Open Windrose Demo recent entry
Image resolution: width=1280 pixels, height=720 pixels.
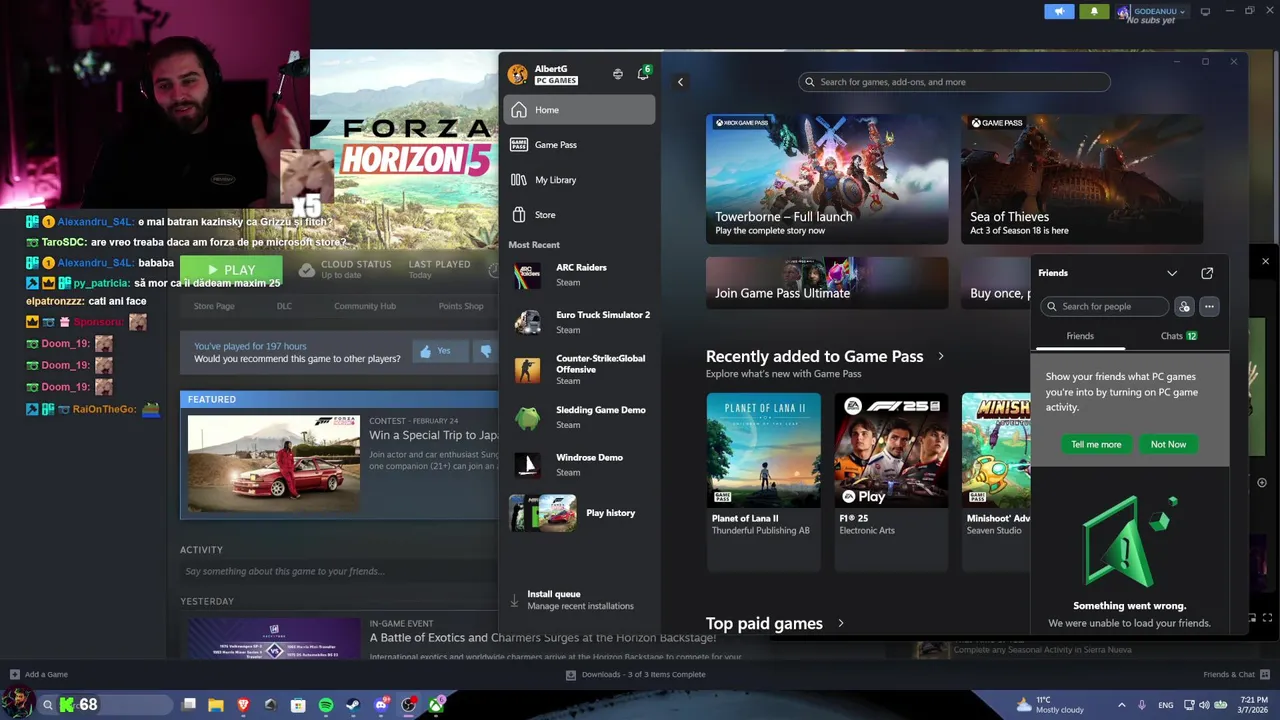coord(580,465)
